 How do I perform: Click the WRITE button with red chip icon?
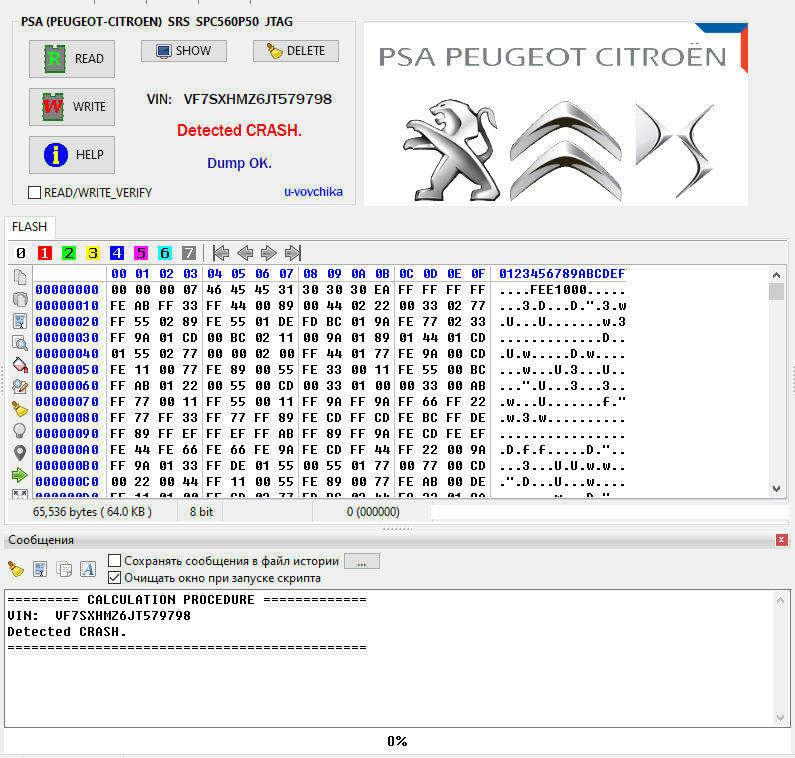[x=72, y=107]
